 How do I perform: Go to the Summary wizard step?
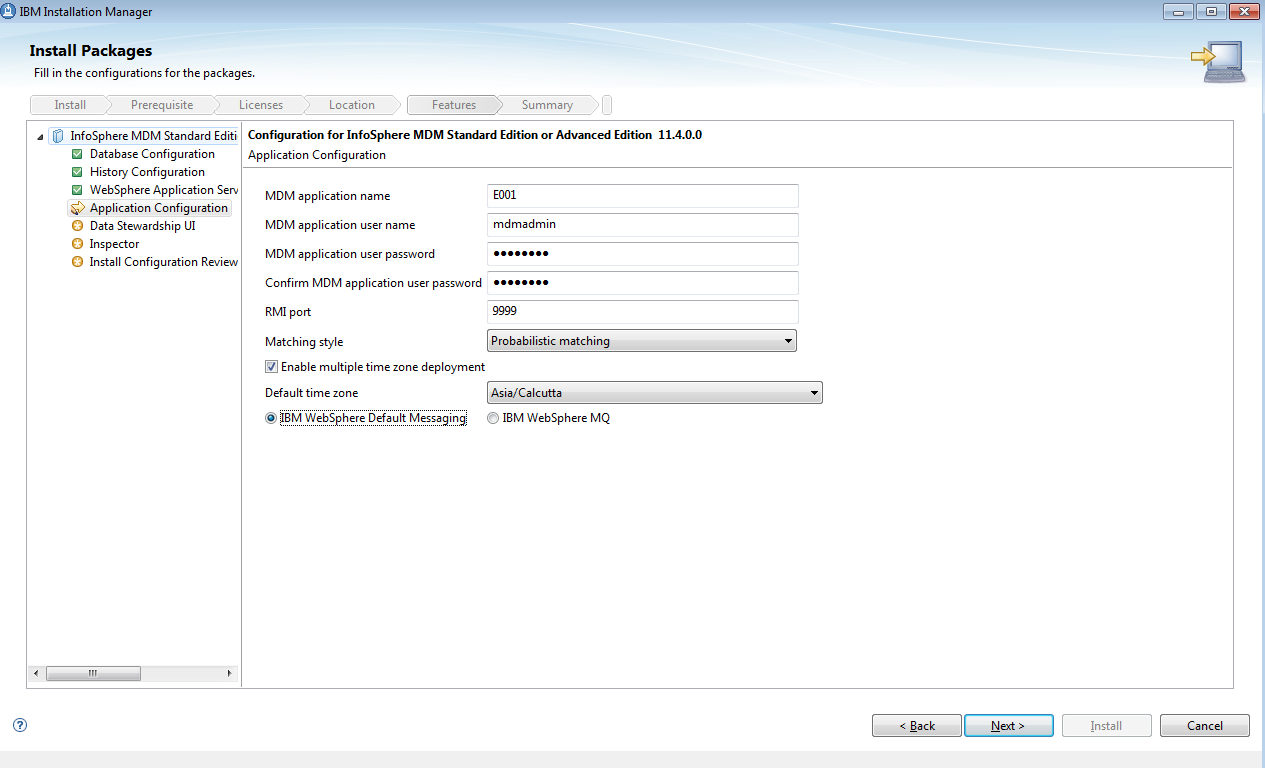click(x=547, y=105)
